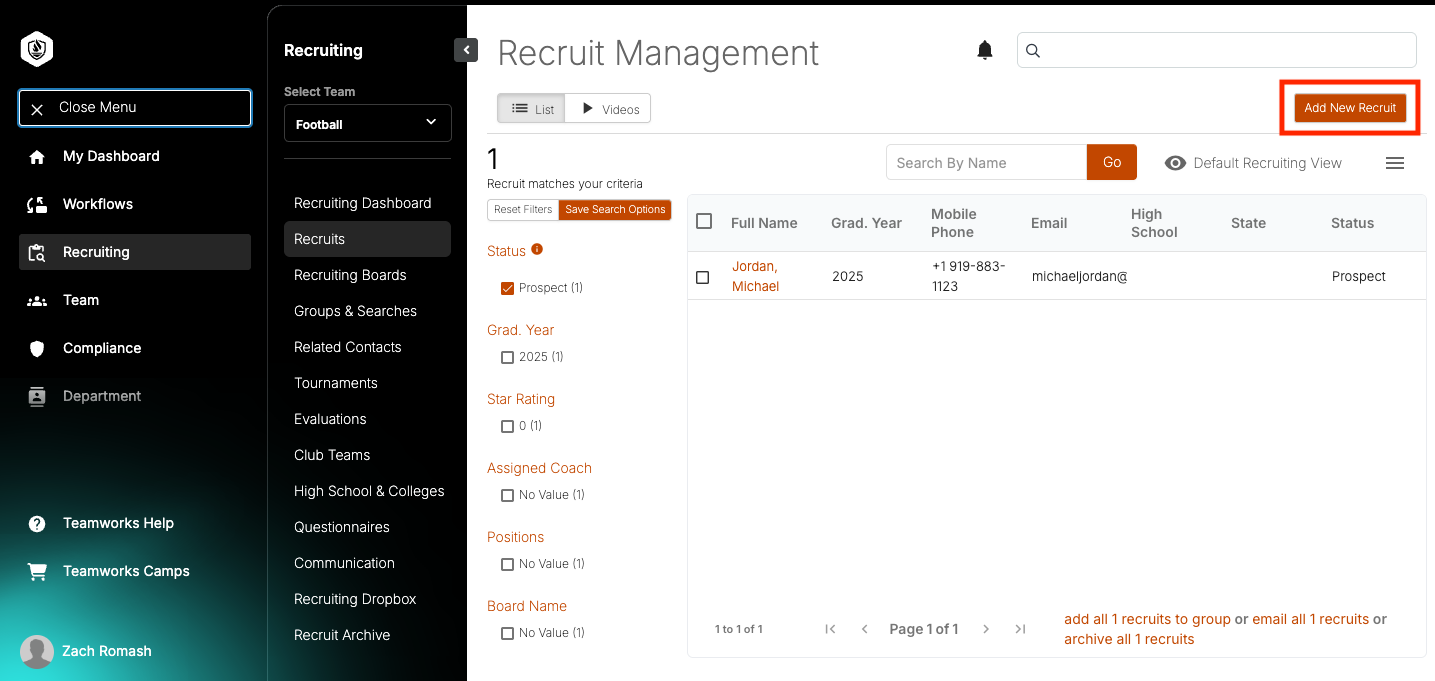
Task: Click email all 1 recruits link
Action: tap(1310, 619)
